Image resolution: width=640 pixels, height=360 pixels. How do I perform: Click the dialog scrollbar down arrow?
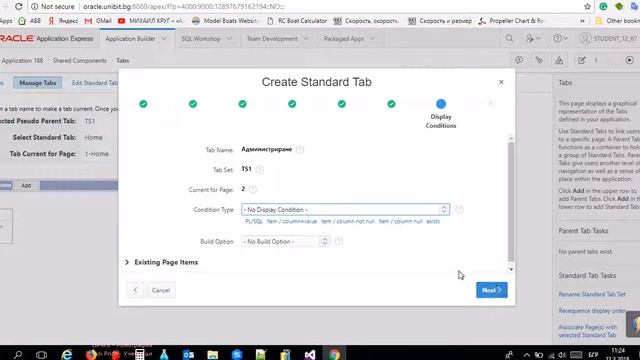tap(511, 269)
